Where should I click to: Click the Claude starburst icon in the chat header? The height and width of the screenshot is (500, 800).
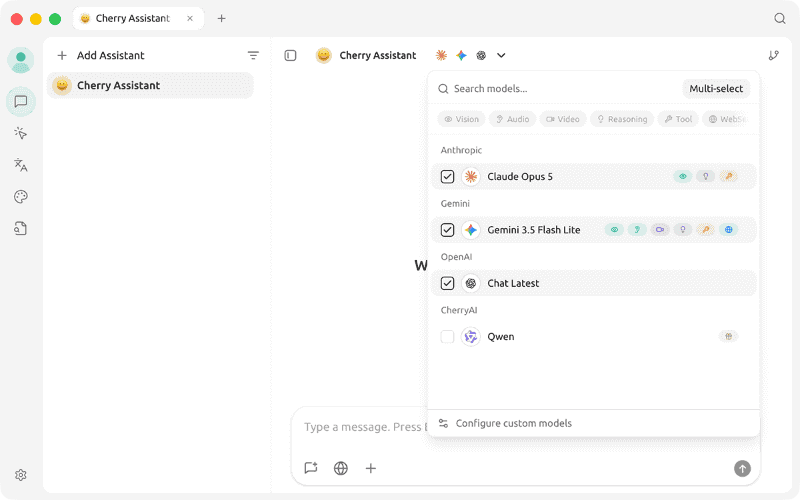pyautogui.click(x=441, y=55)
